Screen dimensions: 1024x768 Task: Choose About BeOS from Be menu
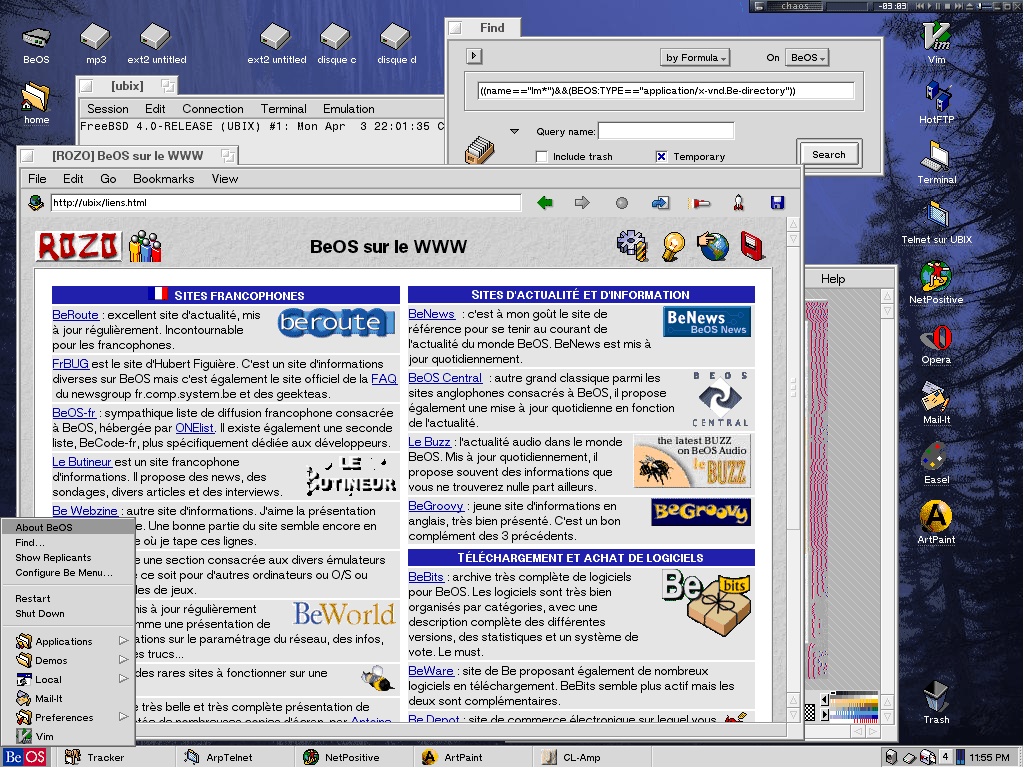pyautogui.click(x=68, y=527)
